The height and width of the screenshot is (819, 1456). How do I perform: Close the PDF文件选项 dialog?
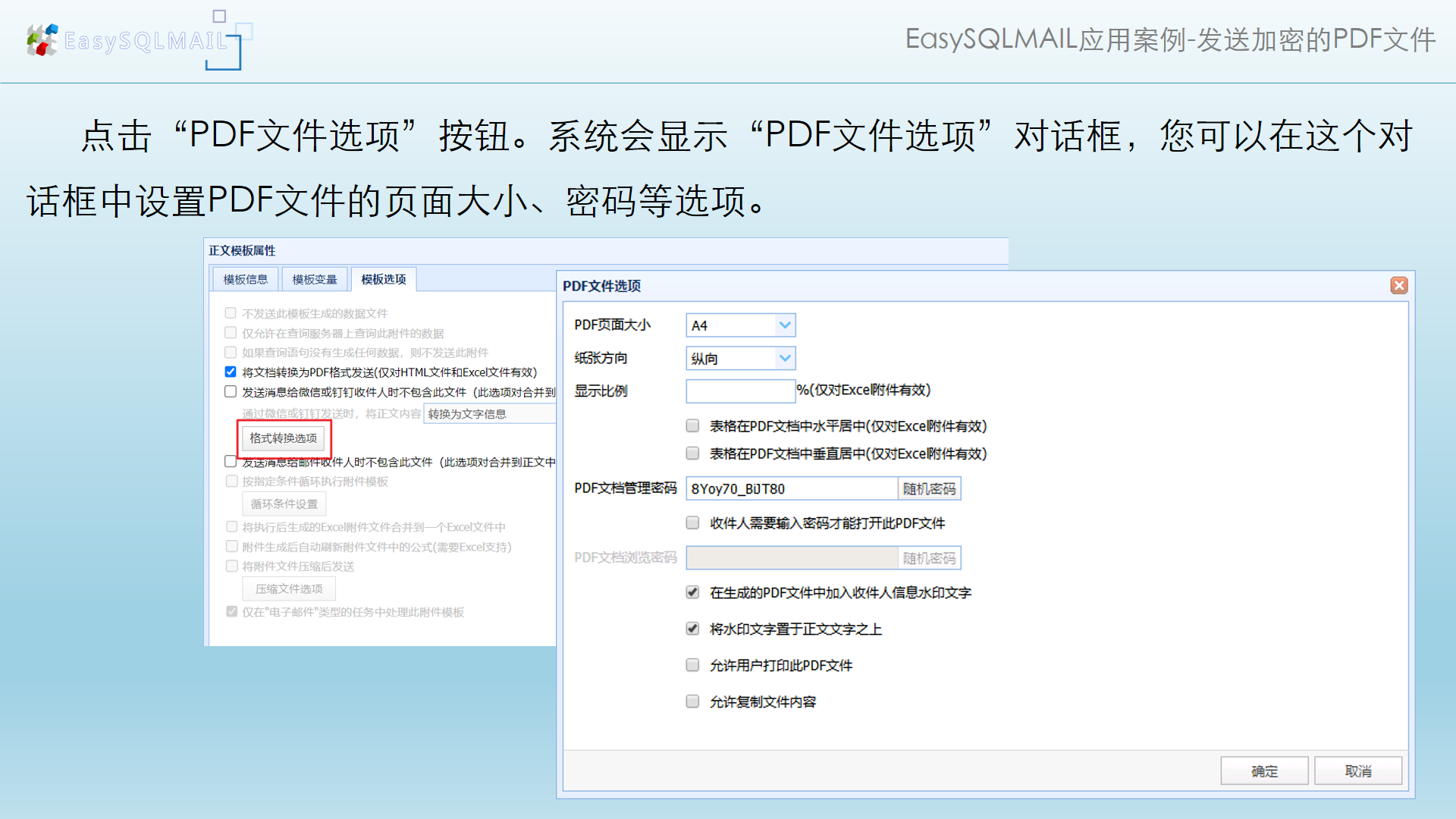(1399, 285)
